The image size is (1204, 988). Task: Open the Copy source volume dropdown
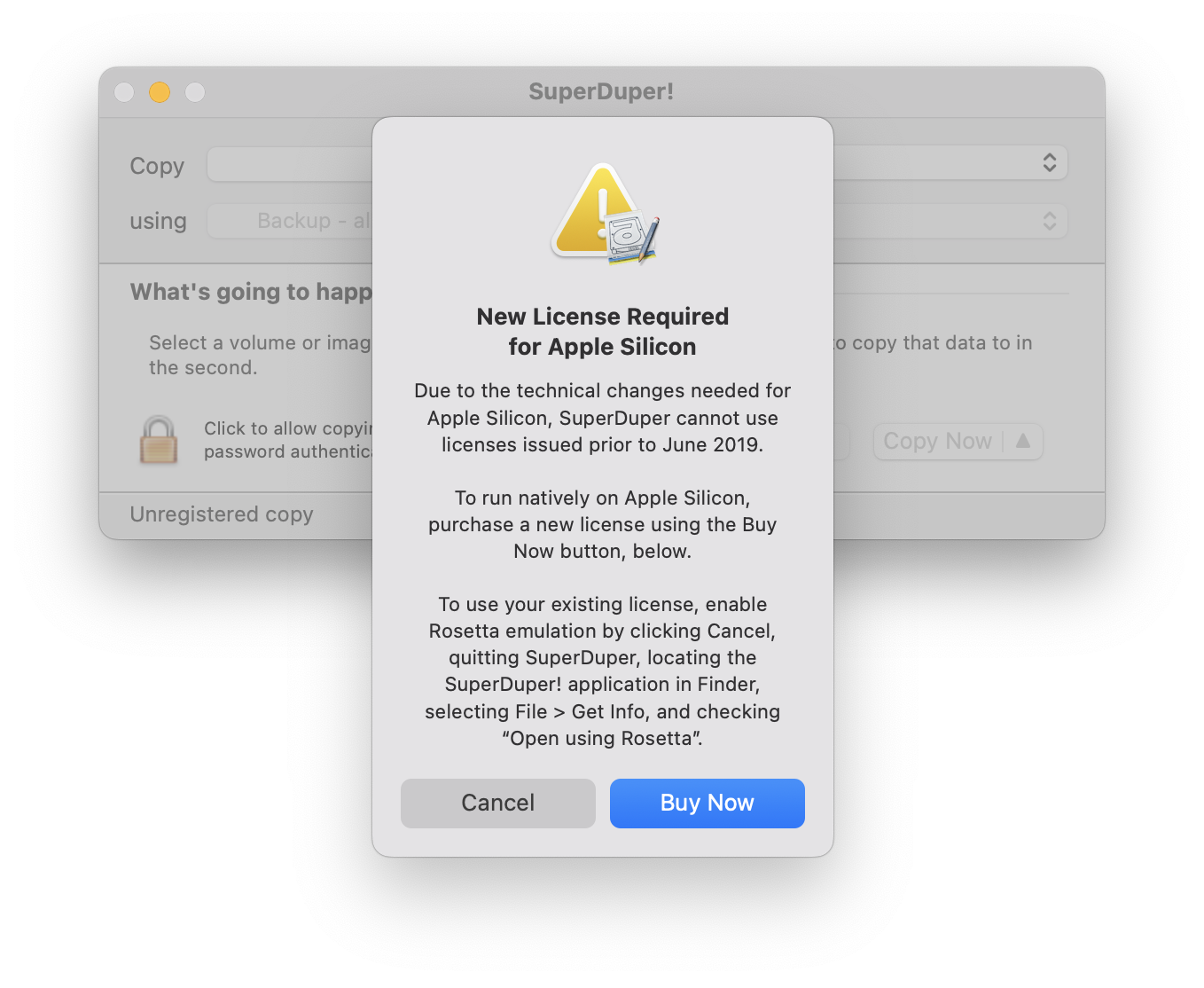(289, 164)
